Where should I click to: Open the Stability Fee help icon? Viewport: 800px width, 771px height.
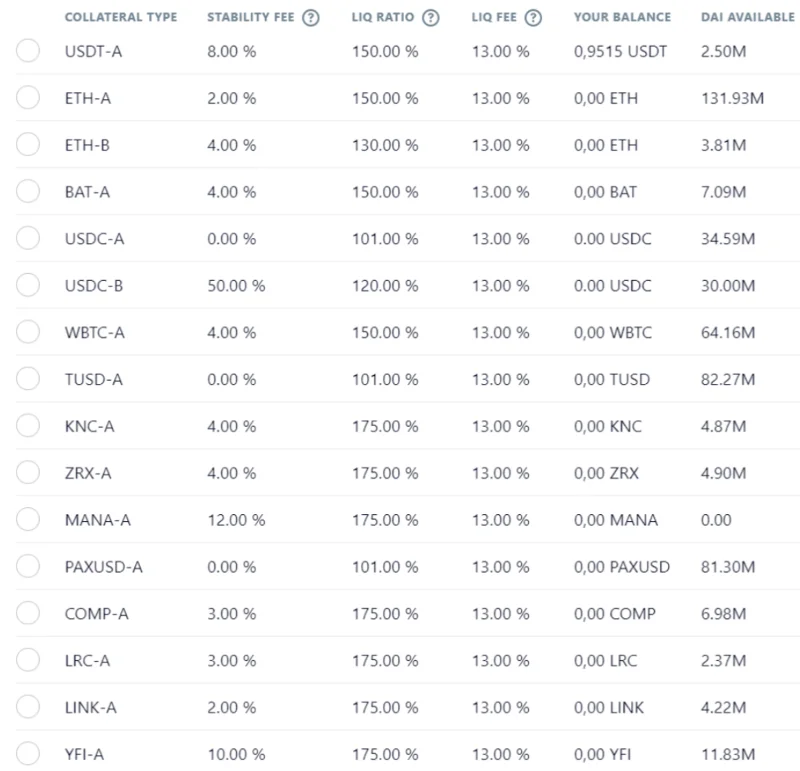pos(311,18)
